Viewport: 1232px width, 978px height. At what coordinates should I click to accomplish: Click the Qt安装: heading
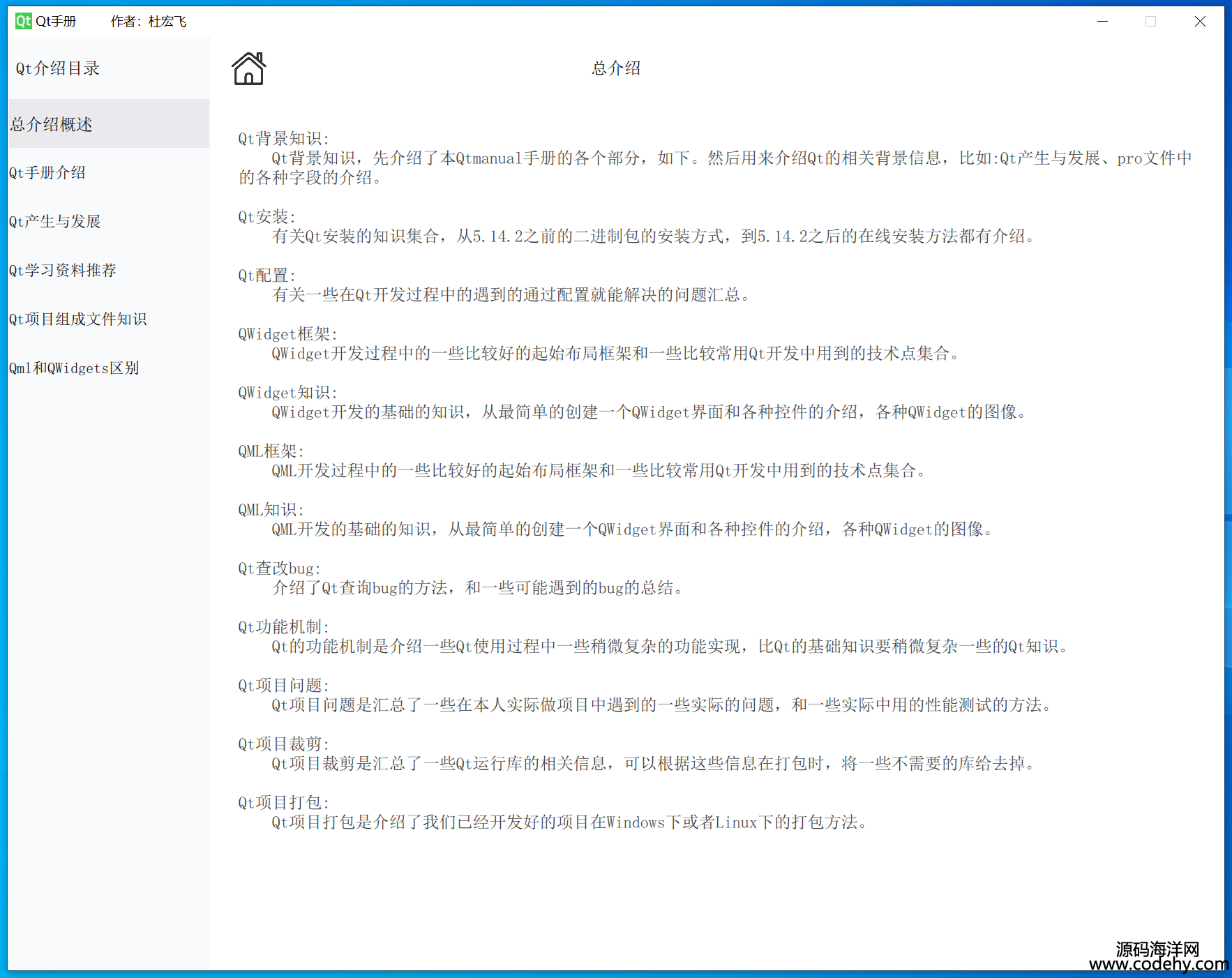click(x=266, y=216)
